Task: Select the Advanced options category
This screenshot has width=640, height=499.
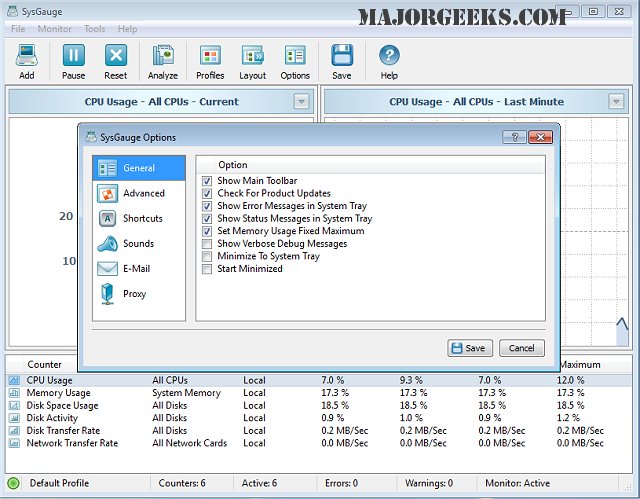Action: [x=139, y=193]
